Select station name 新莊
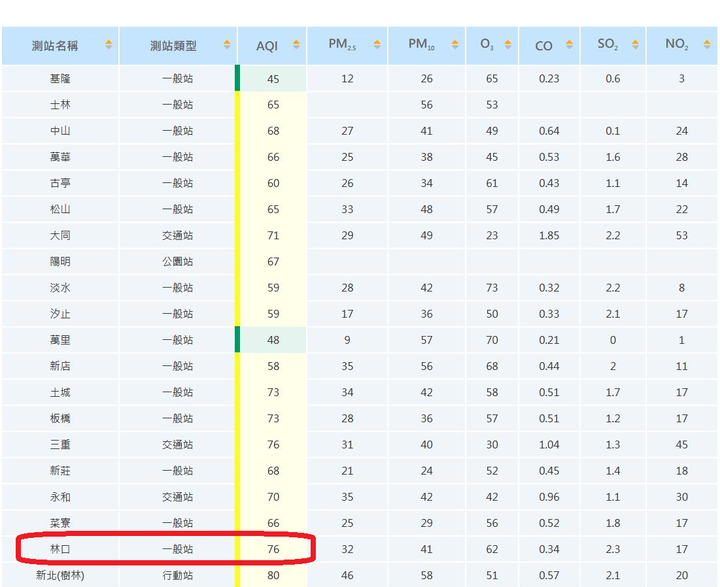Screen dimensions: 720x587 pos(60,471)
